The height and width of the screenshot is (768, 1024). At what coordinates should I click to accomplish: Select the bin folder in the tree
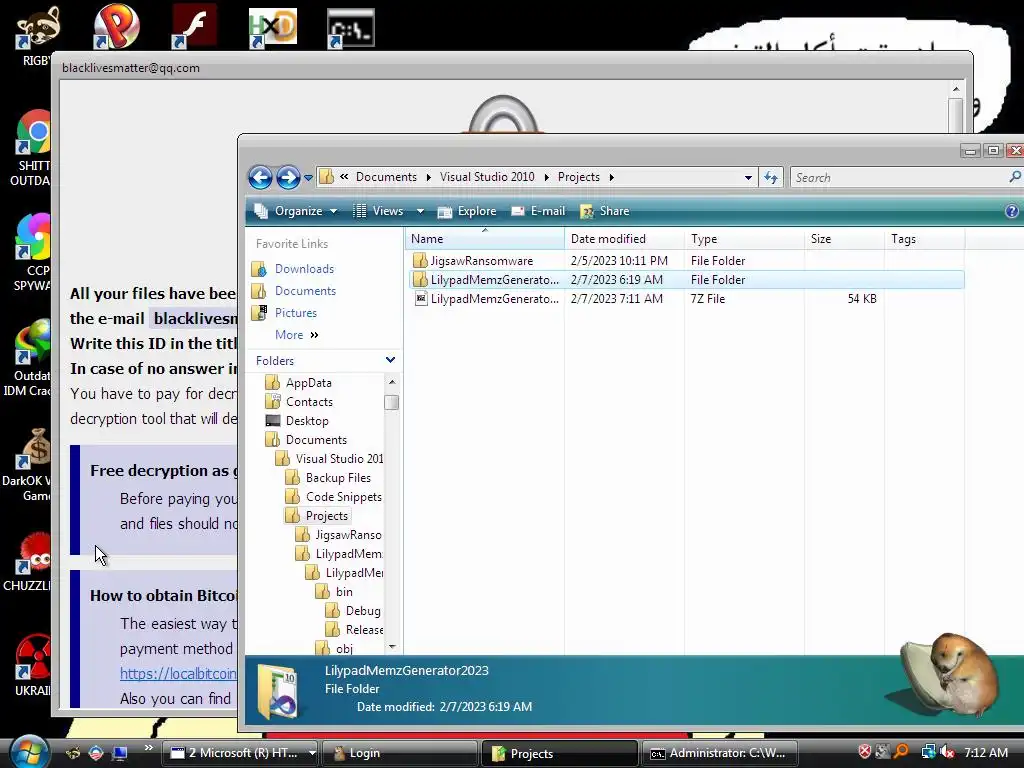pyautogui.click(x=344, y=592)
